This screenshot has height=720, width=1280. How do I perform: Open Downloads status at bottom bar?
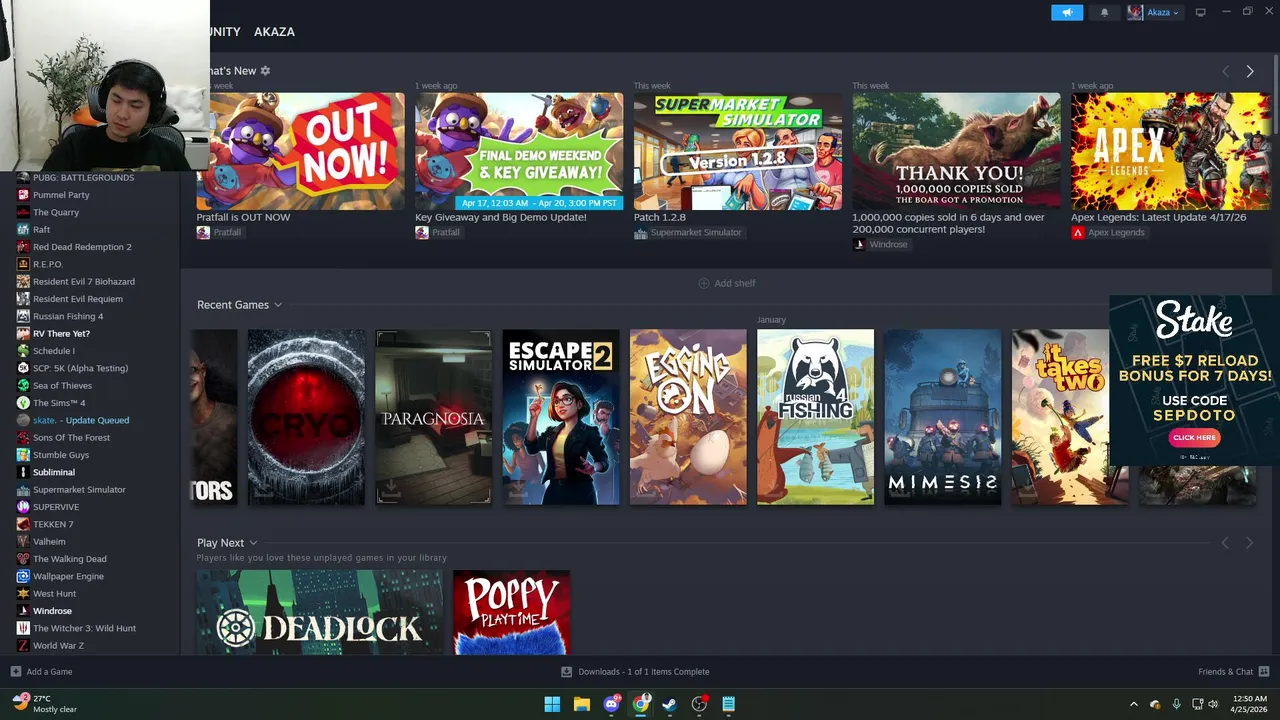click(635, 672)
